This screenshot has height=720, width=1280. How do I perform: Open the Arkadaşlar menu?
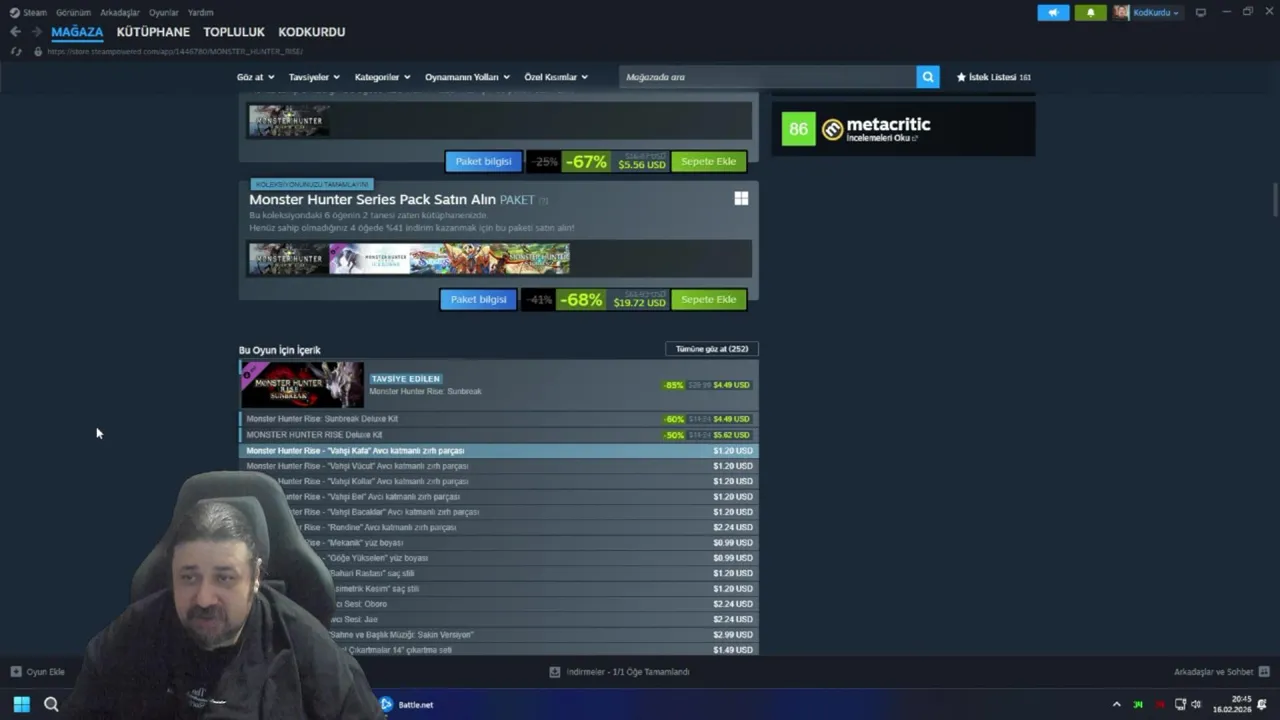point(120,12)
